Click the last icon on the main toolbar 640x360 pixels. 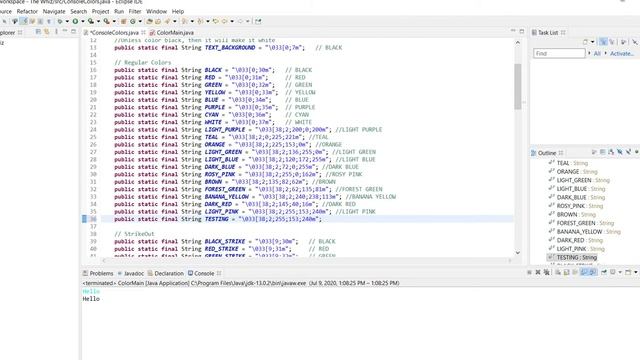coord(258,21)
